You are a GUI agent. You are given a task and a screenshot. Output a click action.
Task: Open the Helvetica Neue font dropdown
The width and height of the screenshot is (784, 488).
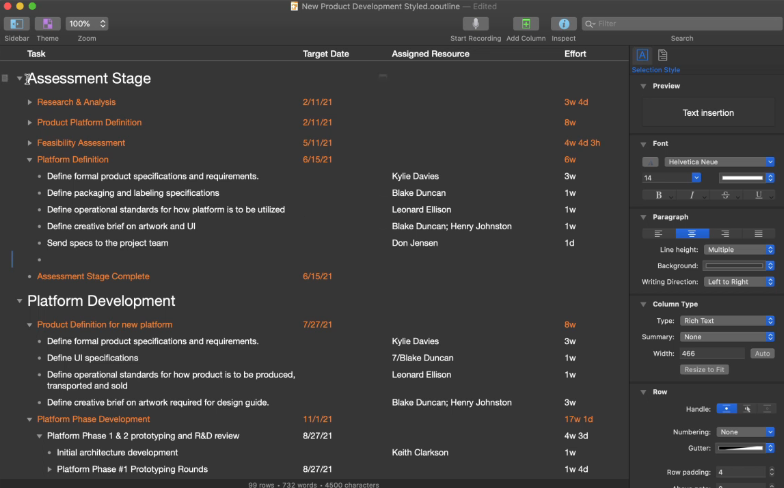[x=720, y=162]
